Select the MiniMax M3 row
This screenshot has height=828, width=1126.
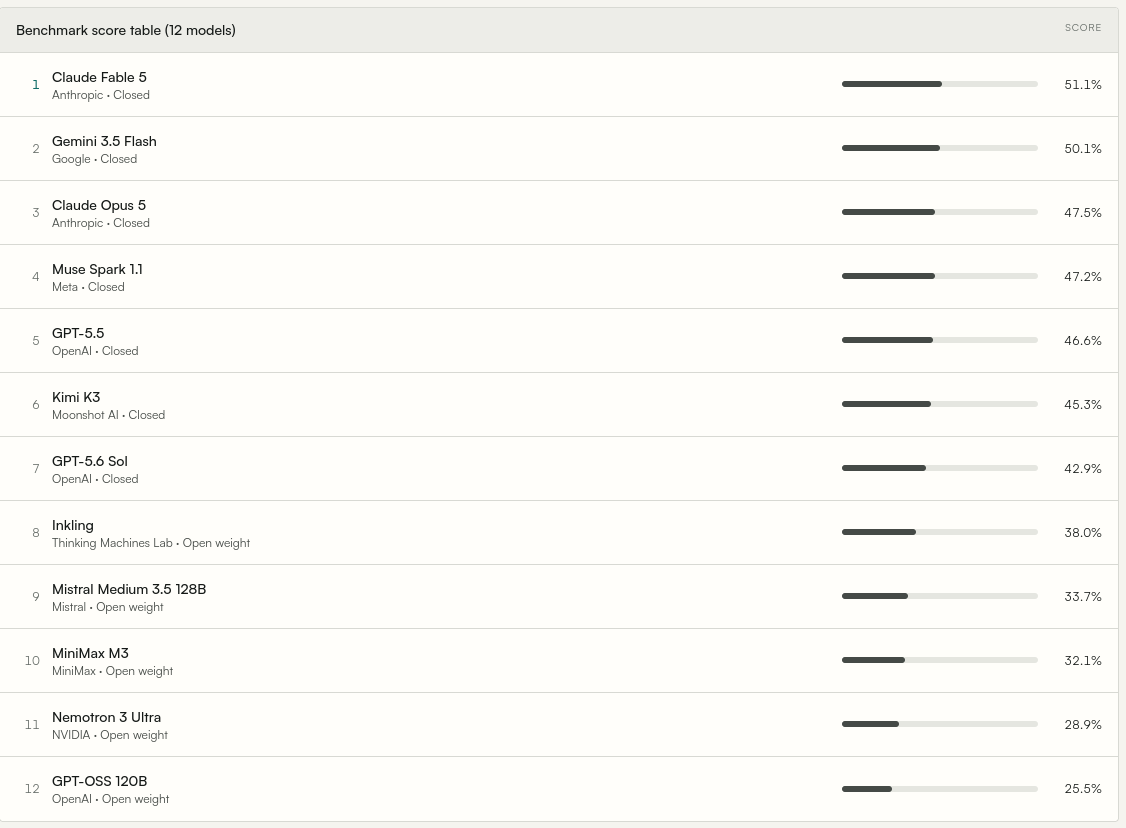coord(559,660)
